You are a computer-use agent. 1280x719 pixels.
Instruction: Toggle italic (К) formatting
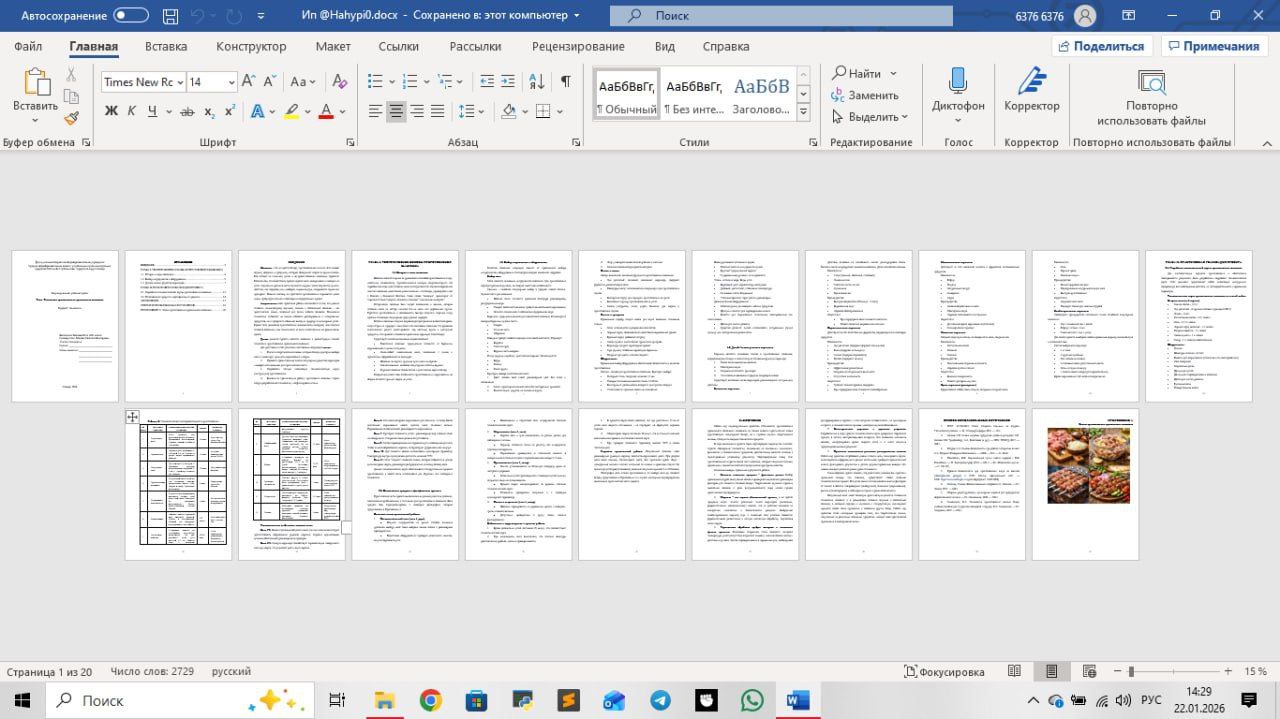[132, 111]
